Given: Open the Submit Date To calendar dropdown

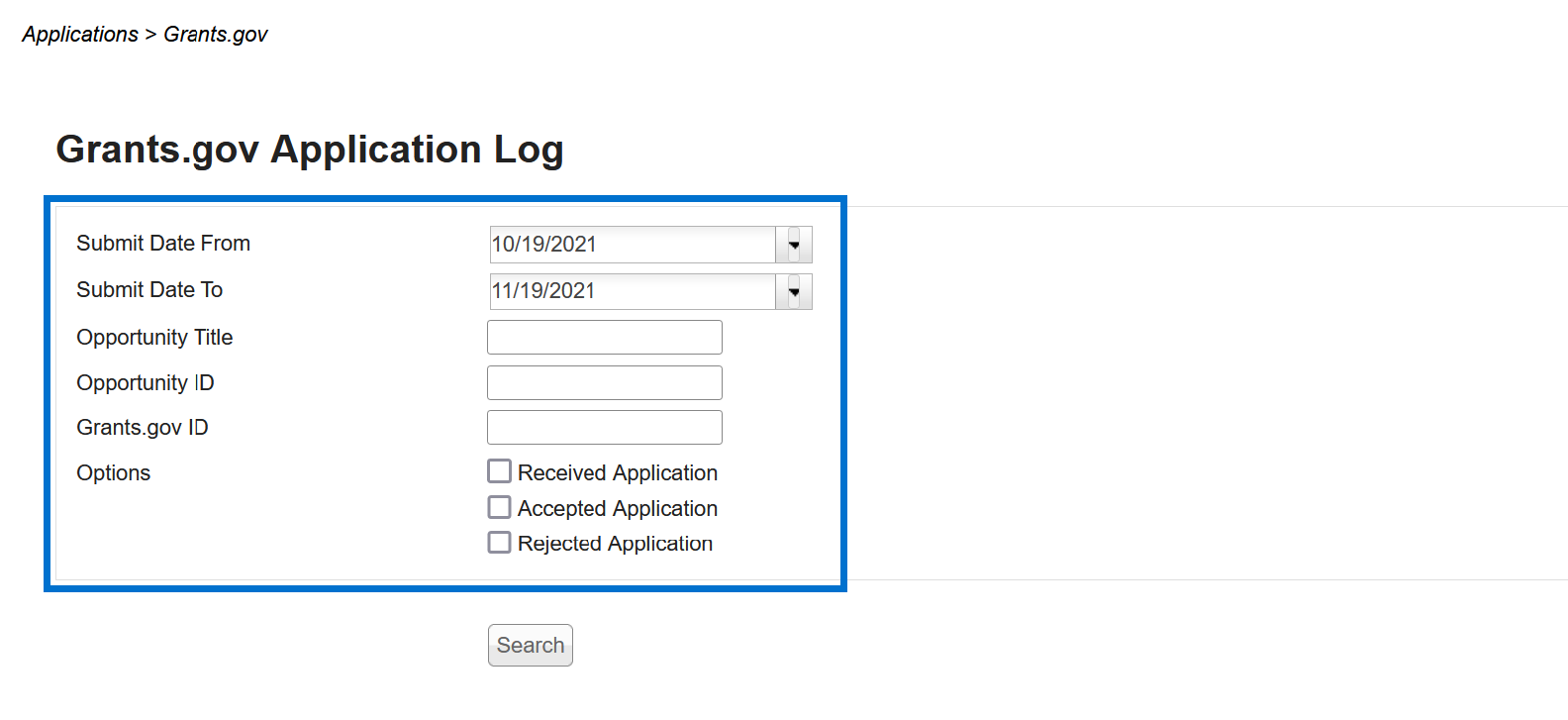Looking at the screenshot, I should click(794, 291).
